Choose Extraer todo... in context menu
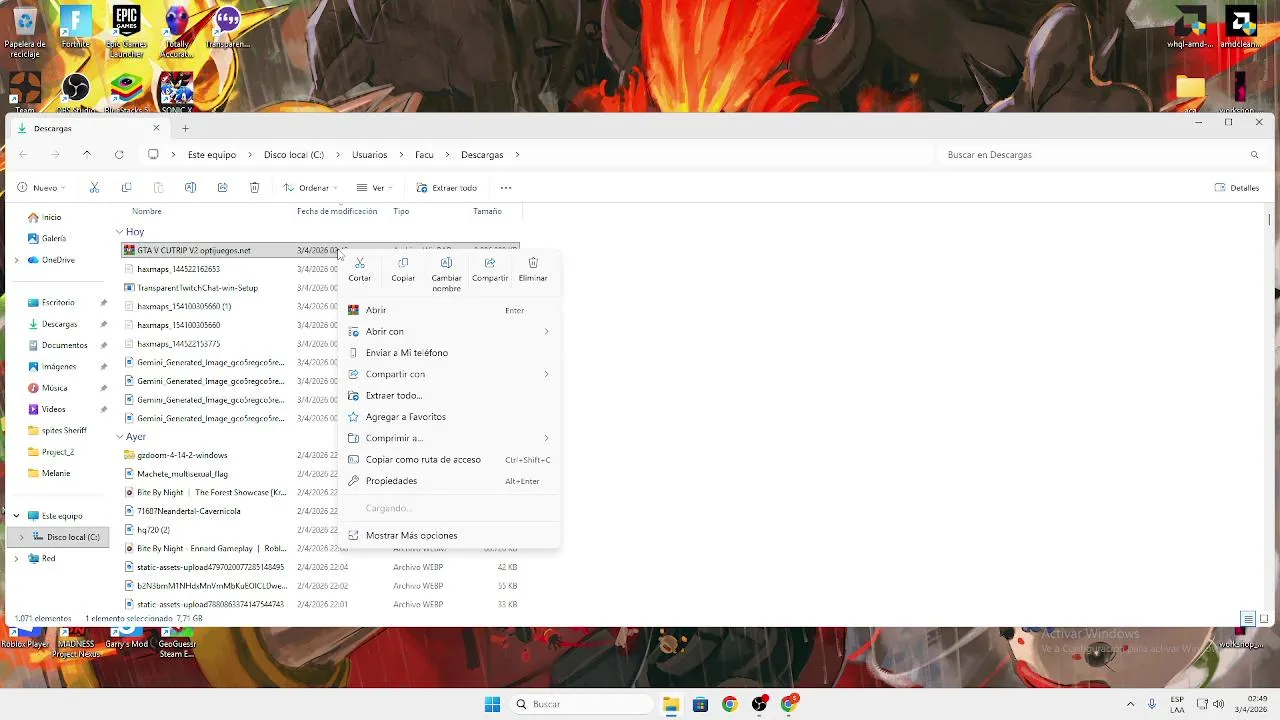 pyautogui.click(x=449, y=395)
